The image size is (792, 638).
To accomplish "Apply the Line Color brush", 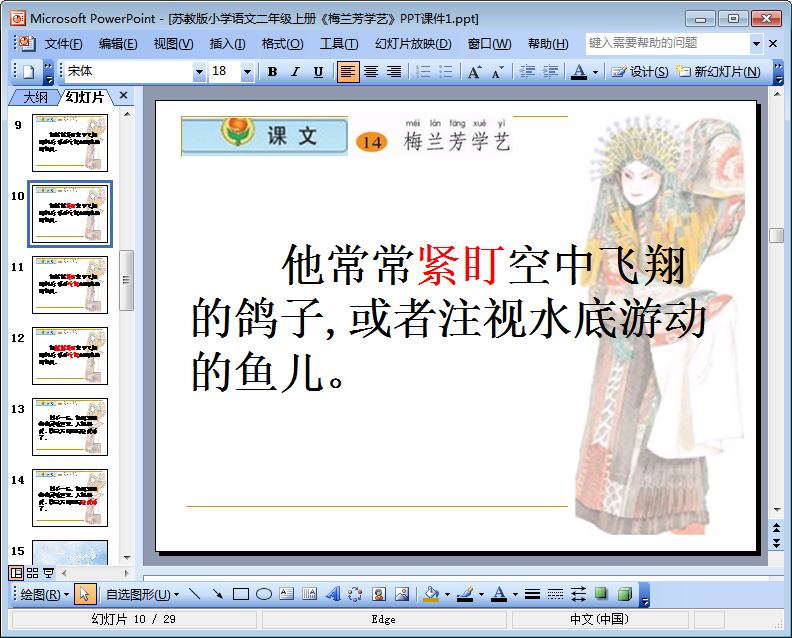I will point(465,594).
